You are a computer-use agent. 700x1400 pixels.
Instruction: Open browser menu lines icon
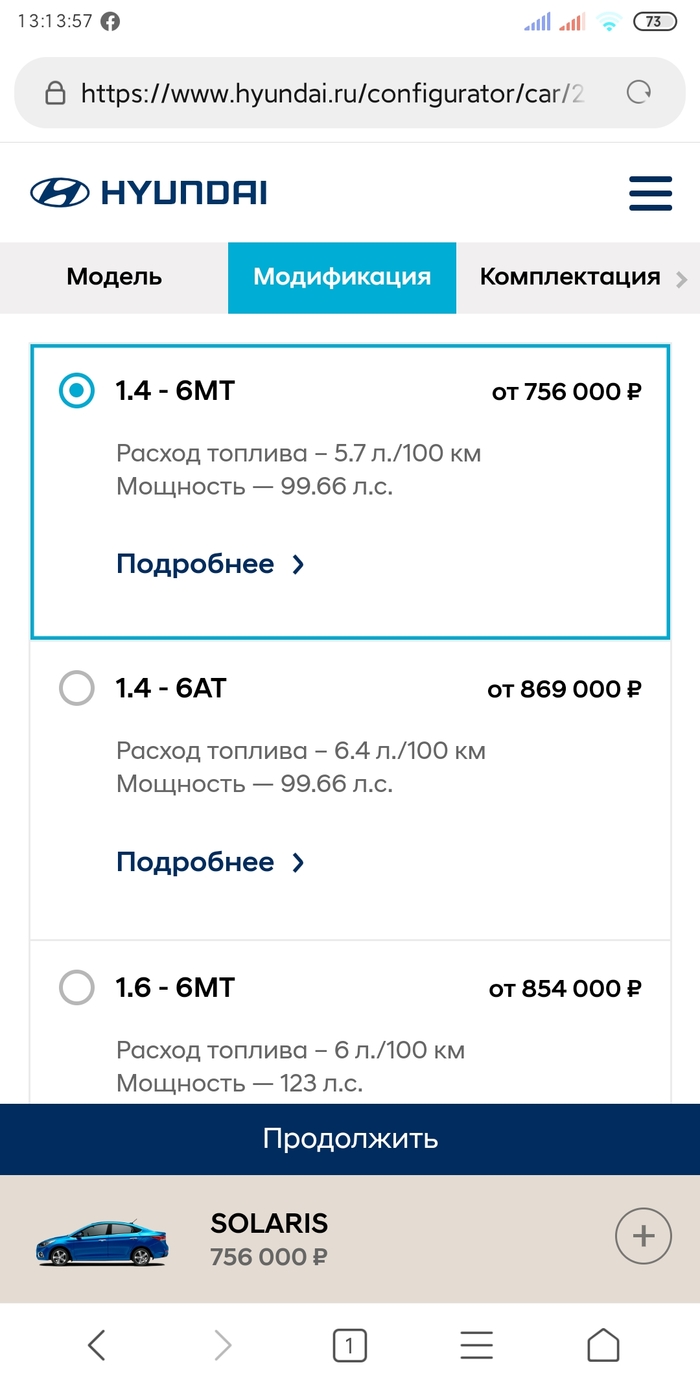476,1345
